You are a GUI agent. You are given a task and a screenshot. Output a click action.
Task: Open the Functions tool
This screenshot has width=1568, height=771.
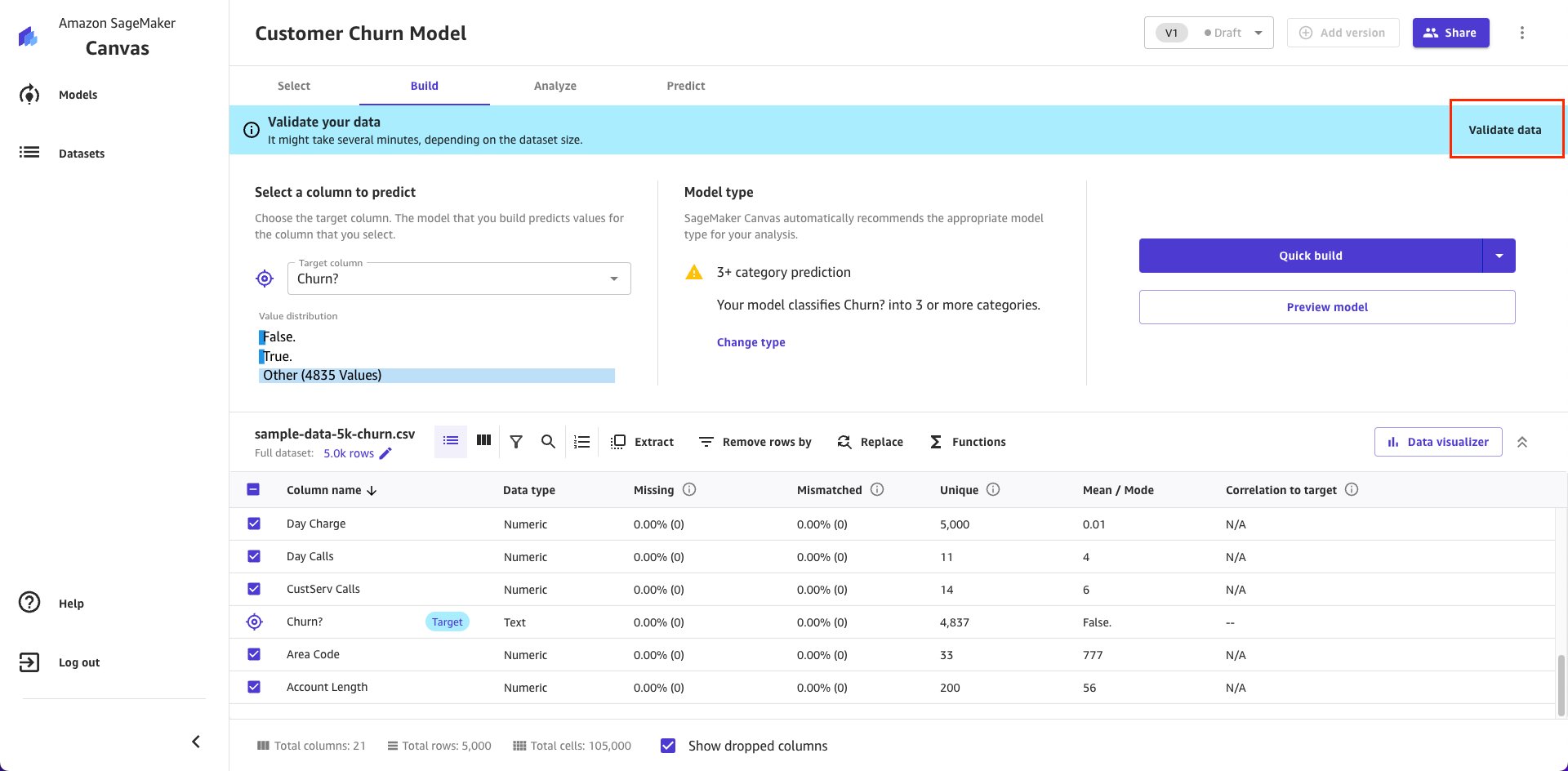tap(968, 442)
